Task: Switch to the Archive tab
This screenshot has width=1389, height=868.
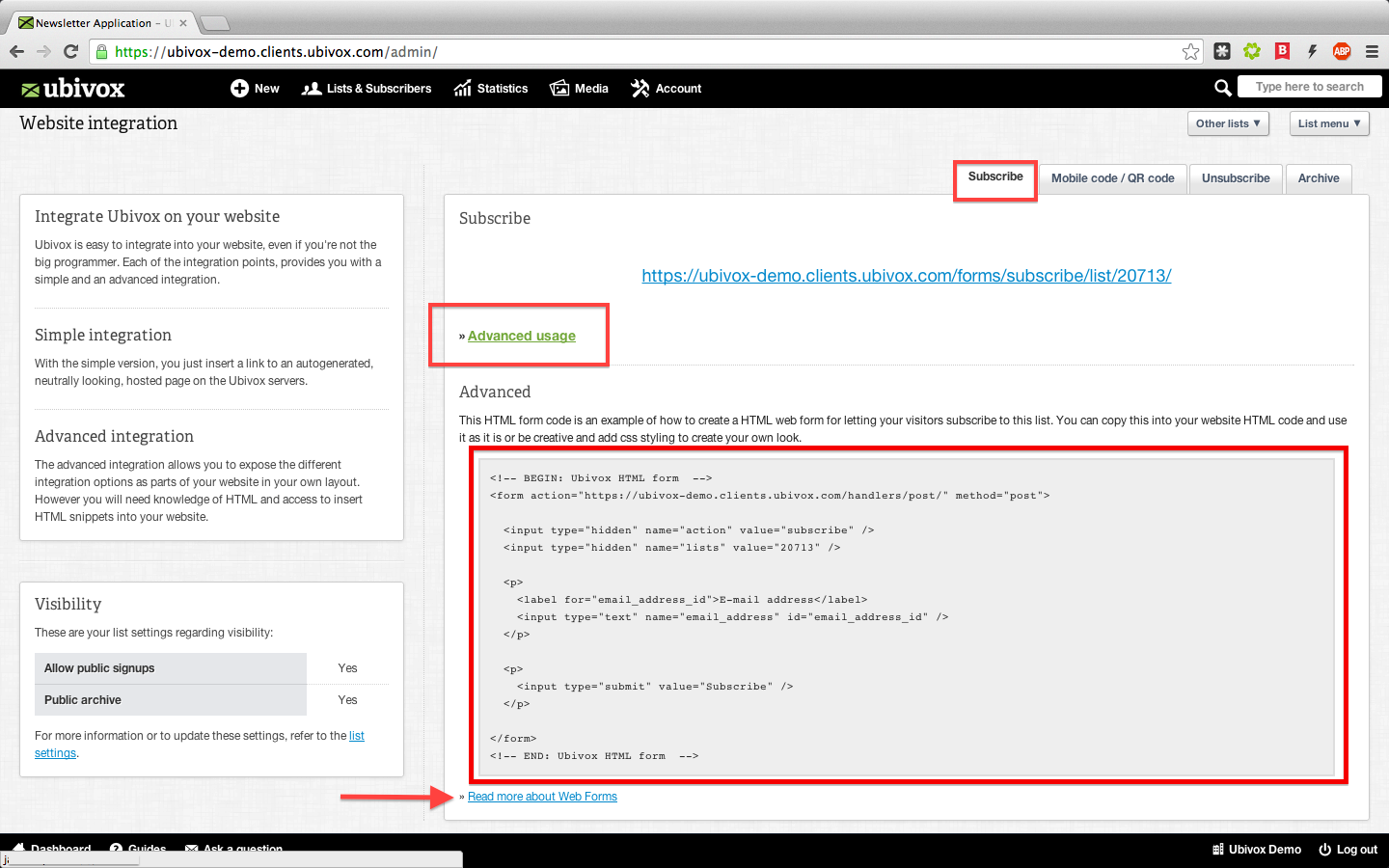Action: (1319, 178)
